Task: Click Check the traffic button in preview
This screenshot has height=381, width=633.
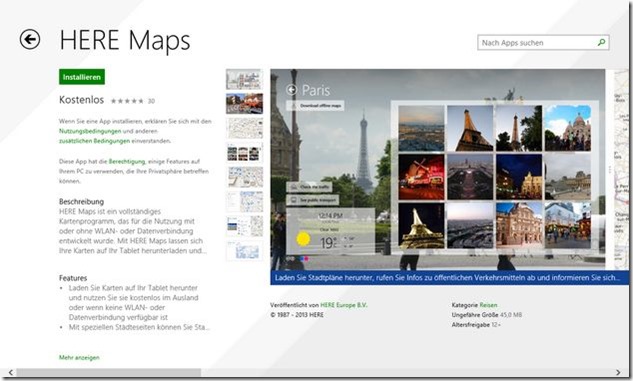Action: pos(309,187)
